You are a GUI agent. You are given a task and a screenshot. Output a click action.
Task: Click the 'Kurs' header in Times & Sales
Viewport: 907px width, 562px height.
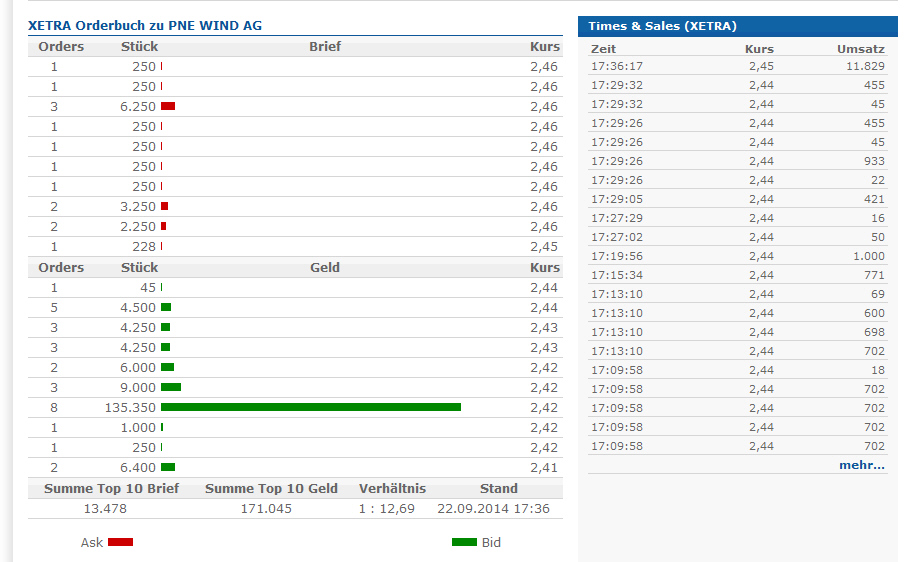(x=759, y=49)
